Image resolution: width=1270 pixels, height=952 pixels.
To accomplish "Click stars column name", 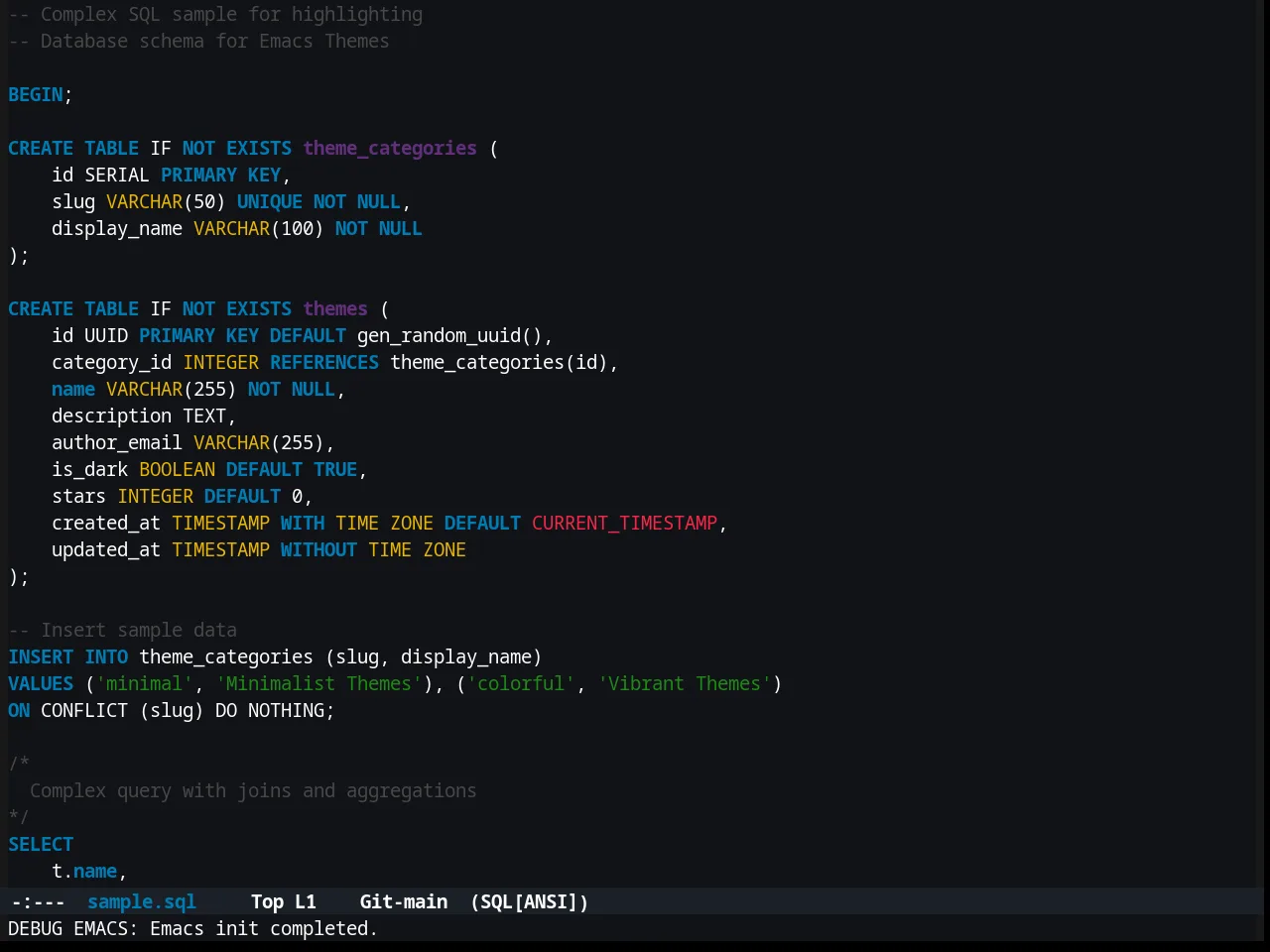I will coord(78,496).
